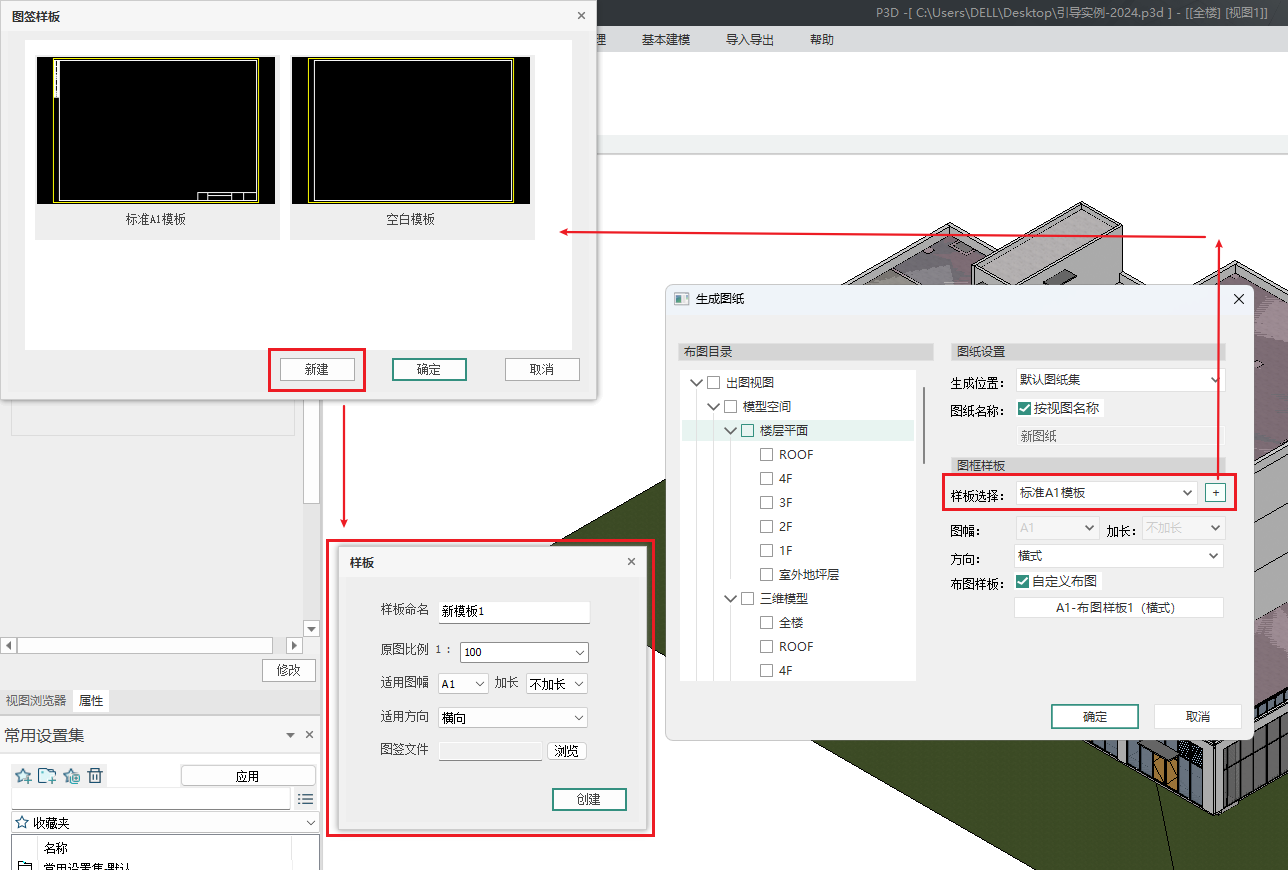This screenshot has height=870, width=1288.
Task: Click the new folder icon in 常用设置集
Action: 47,776
